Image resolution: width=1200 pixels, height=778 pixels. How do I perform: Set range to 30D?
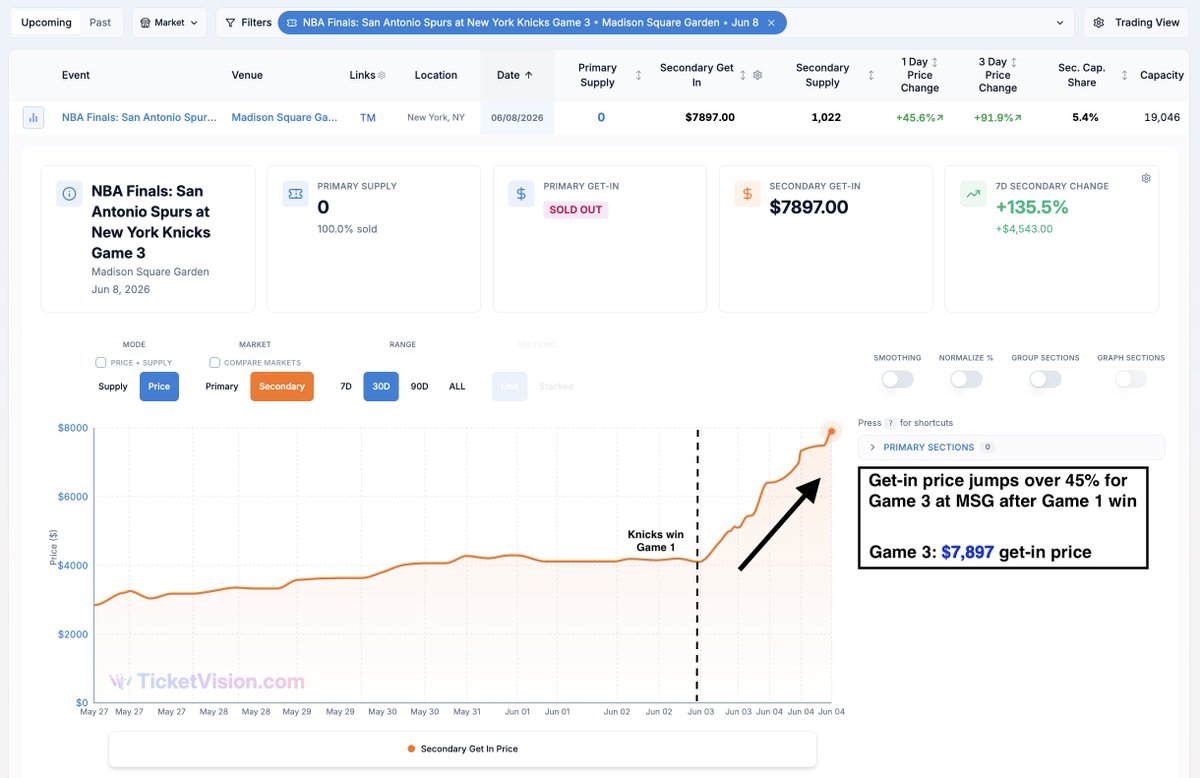click(x=381, y=386)
